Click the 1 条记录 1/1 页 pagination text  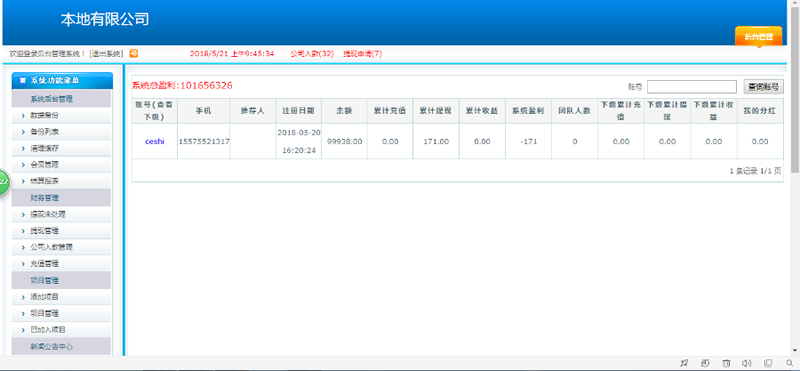pos(755,171)
